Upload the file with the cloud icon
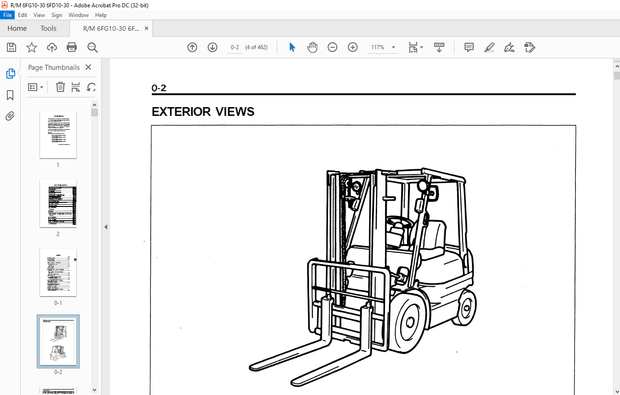 pyautogui.click(x=52, y=47)
